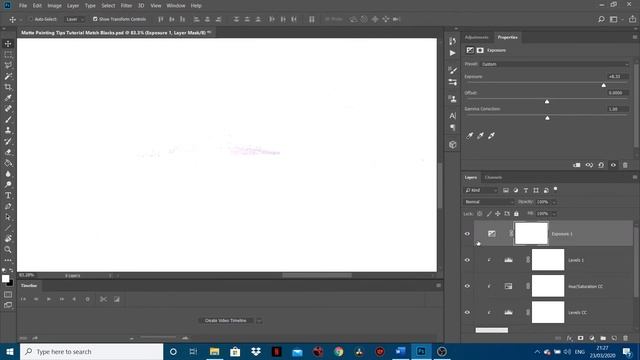
Task: Clip adjustment to layer below
Action: tap(576, 165)
